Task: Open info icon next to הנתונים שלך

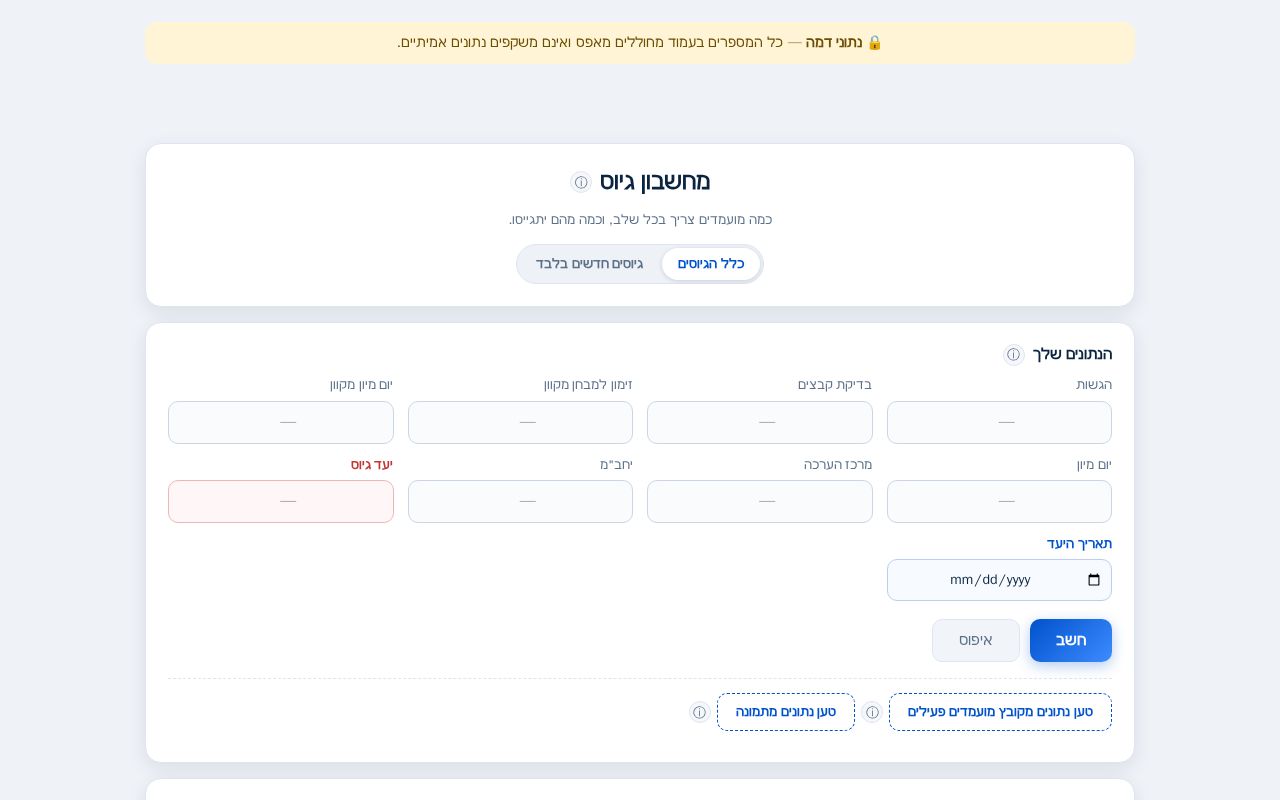Action: (1014, 355)
